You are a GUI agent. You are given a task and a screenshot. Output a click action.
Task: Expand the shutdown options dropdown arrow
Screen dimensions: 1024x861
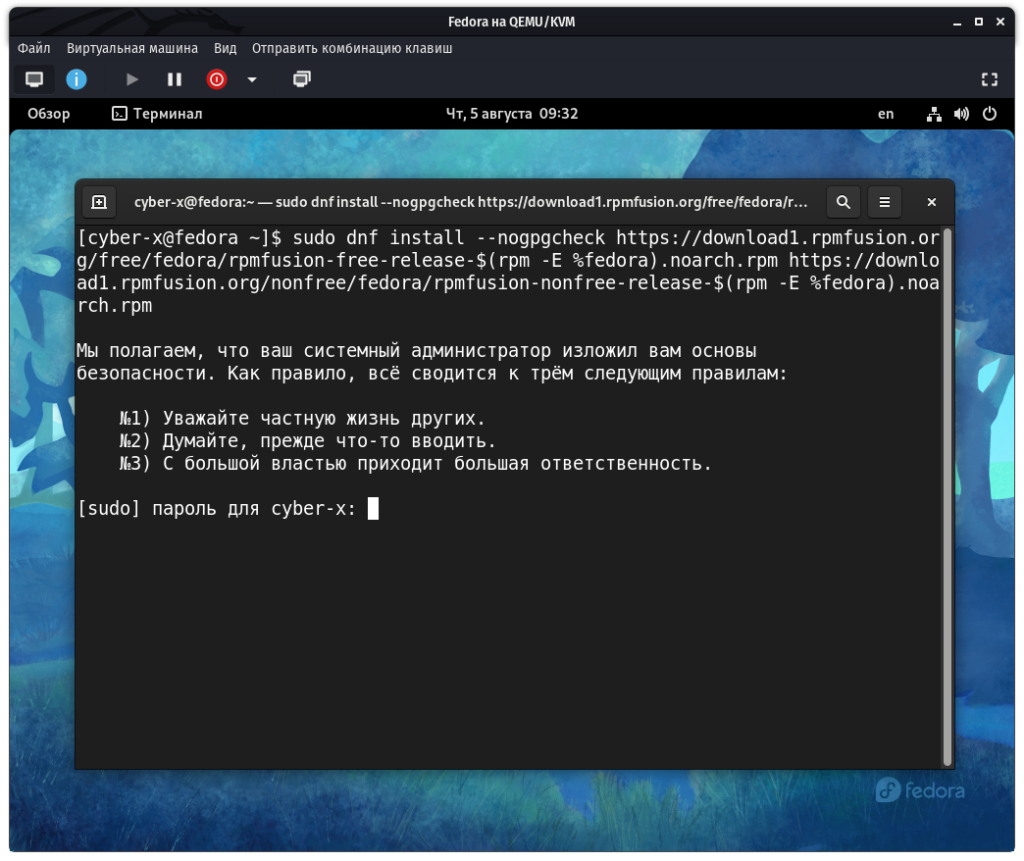pos(252,79)
